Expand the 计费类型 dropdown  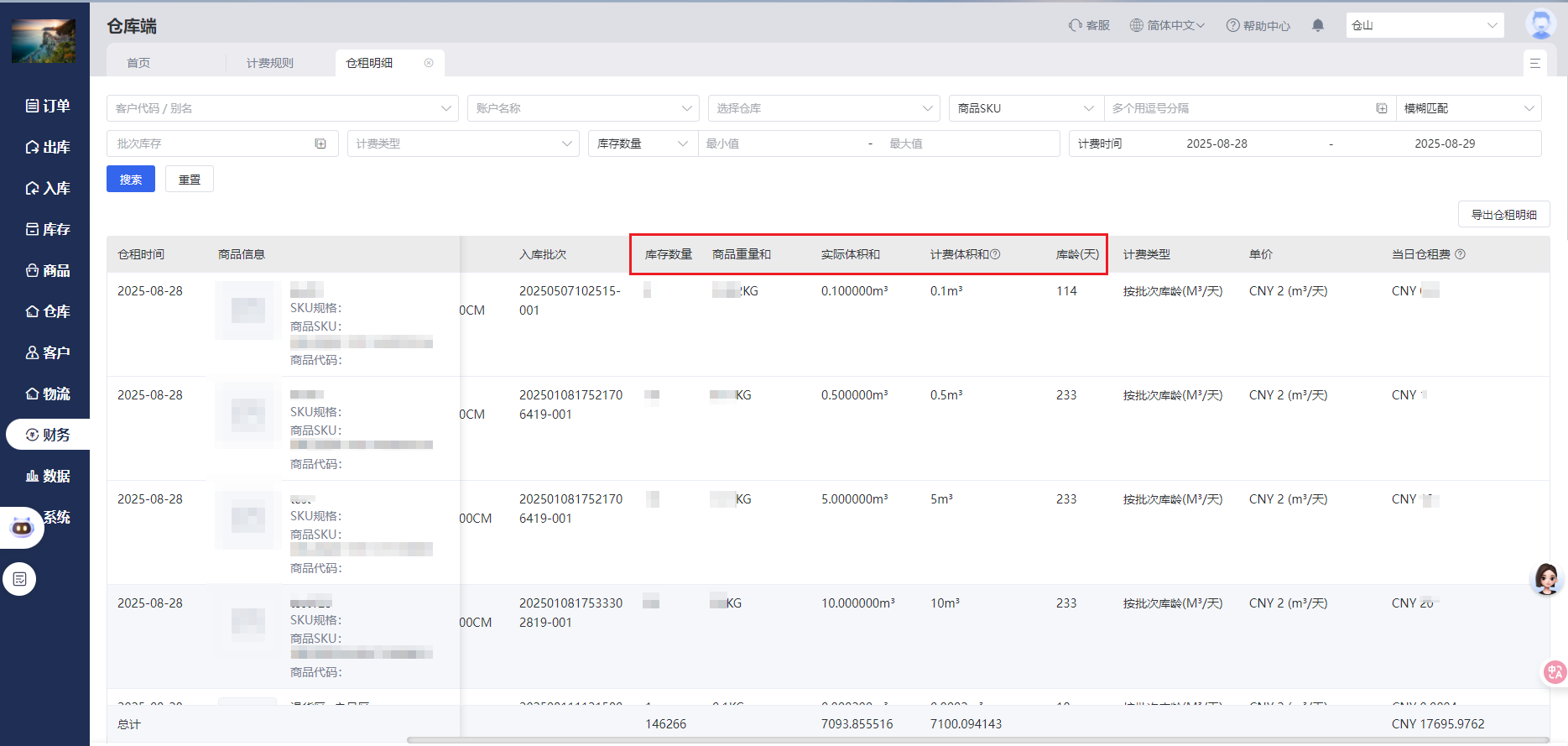463,143
